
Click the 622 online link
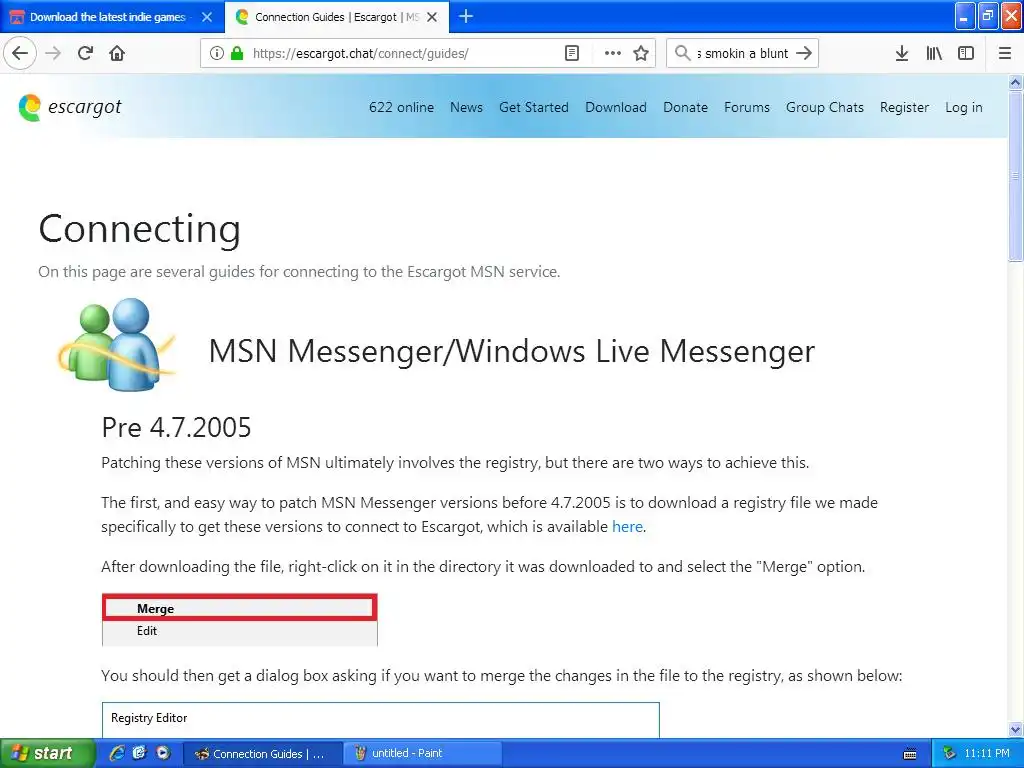point(401,107)
